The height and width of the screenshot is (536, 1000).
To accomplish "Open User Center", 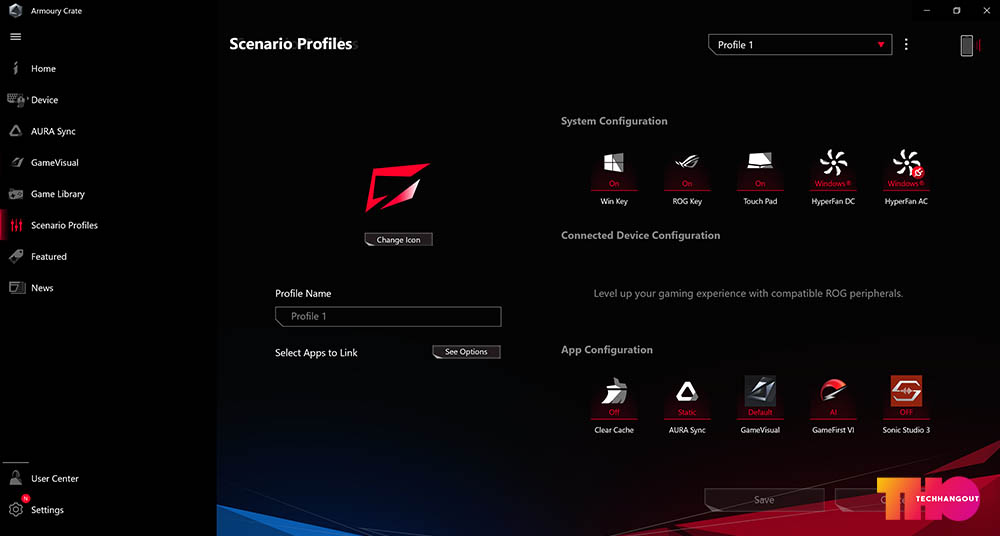I will coord(55,478).
